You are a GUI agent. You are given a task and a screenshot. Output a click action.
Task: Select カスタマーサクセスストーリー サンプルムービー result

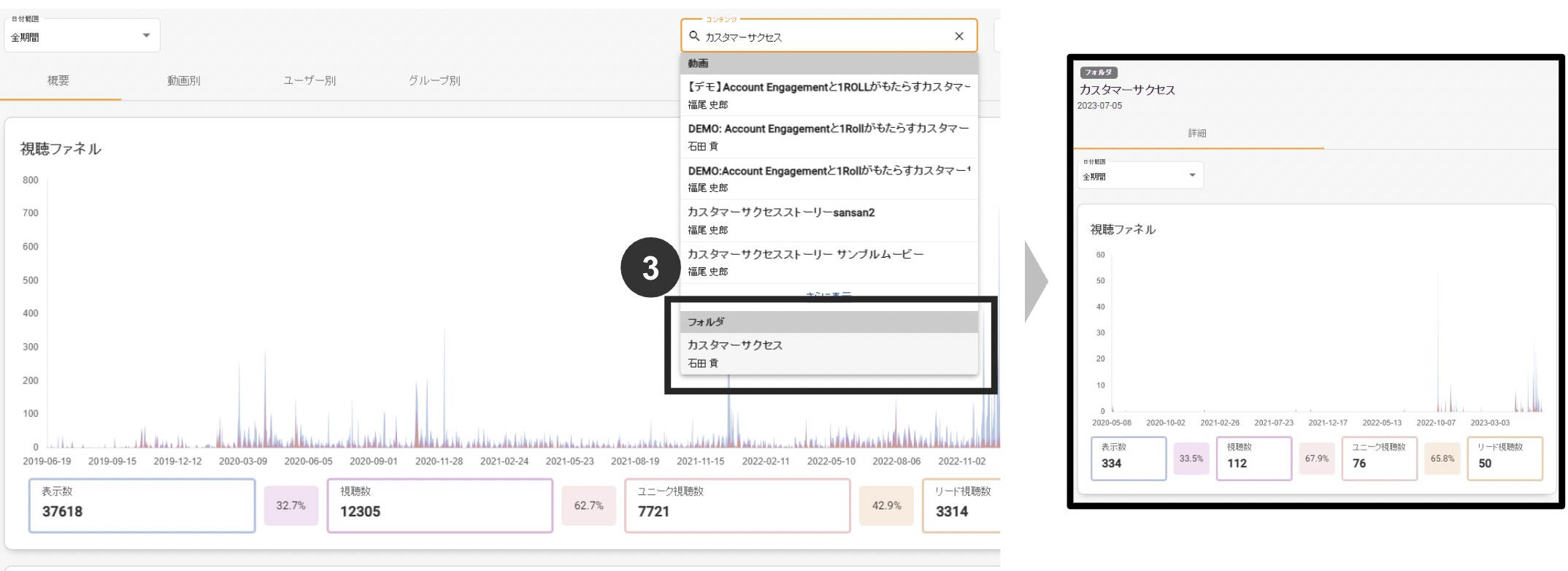click(x=829, y=262)
